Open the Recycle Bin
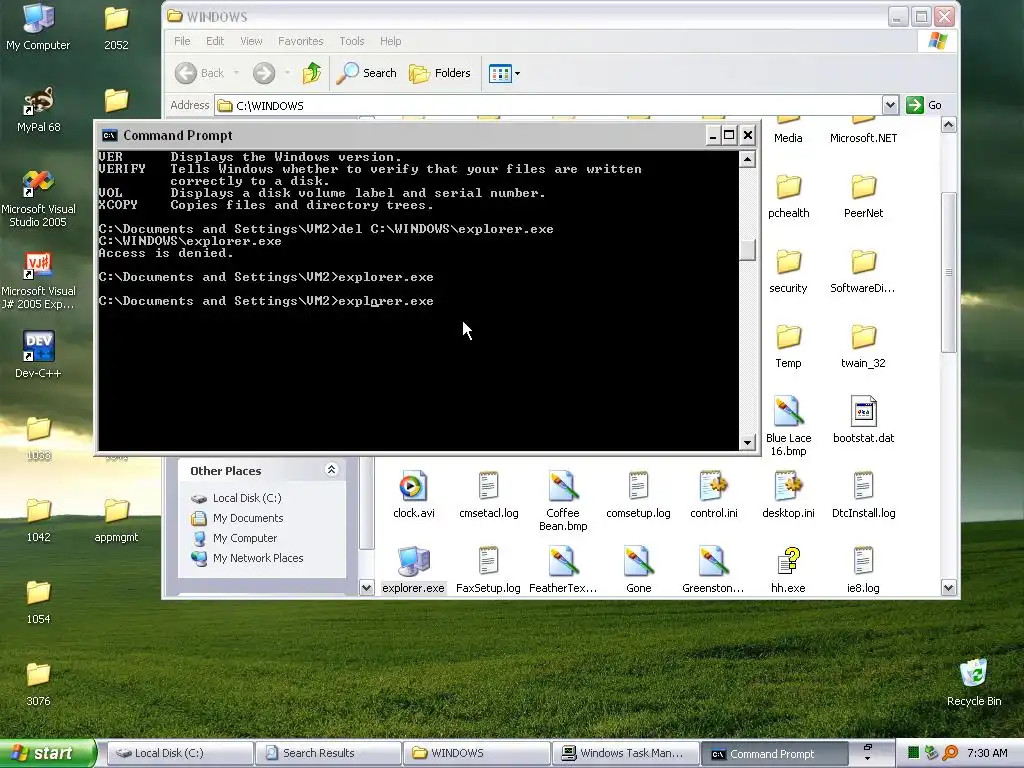The height and width of the screenshot is (768, 1024). [974, 682]
